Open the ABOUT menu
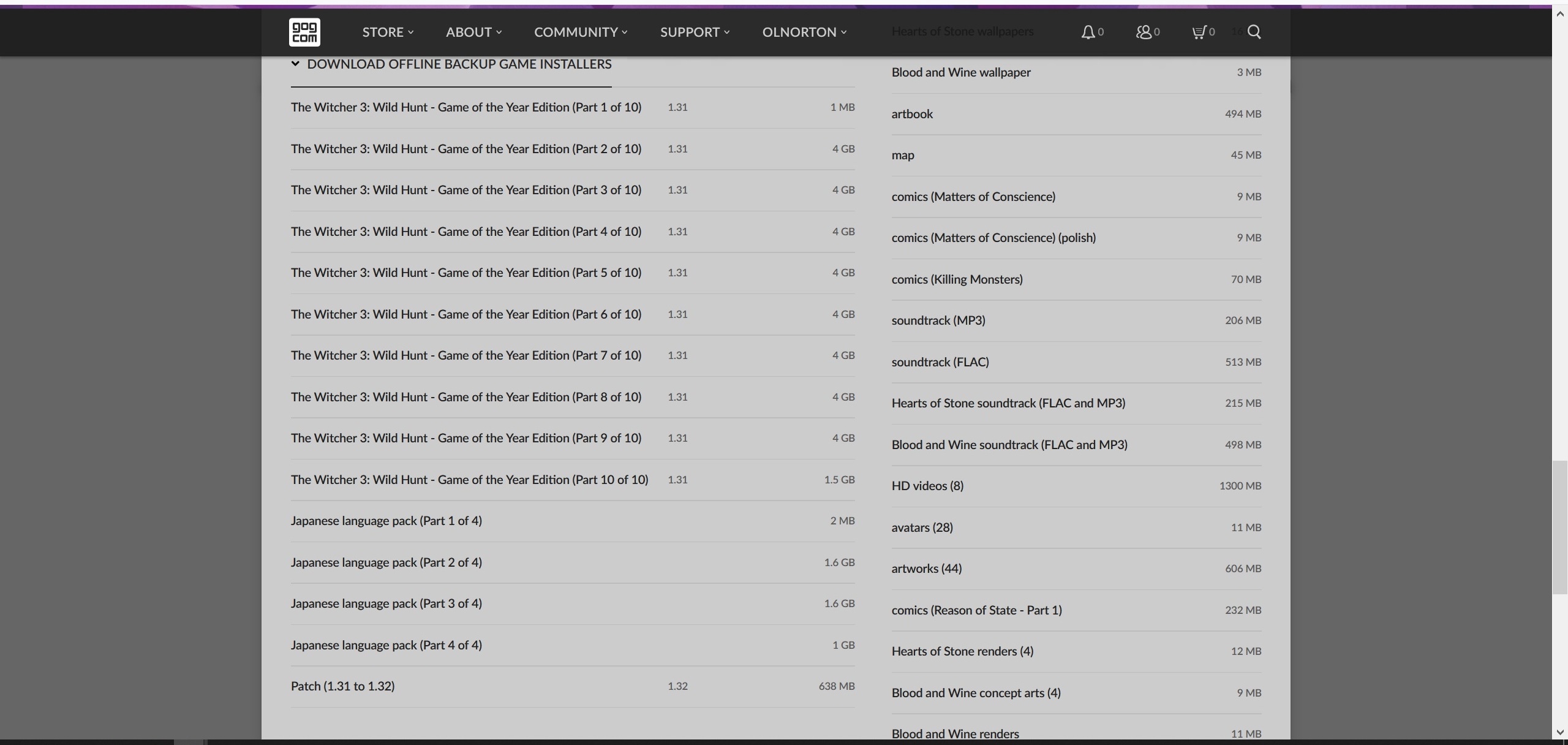This screenshot has height=745, width=1568. pos(473,32)
